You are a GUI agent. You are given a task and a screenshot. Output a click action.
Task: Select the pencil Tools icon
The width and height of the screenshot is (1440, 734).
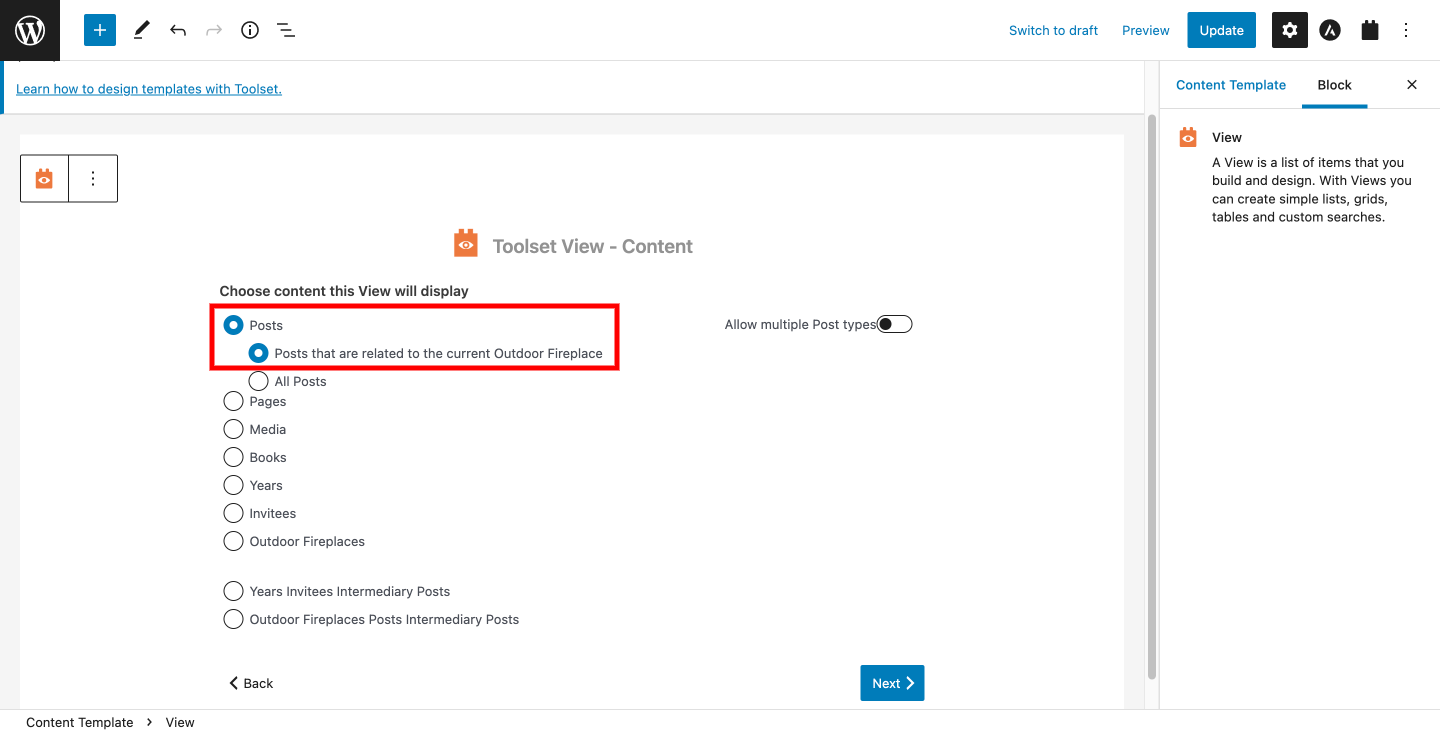pos(141,30)
